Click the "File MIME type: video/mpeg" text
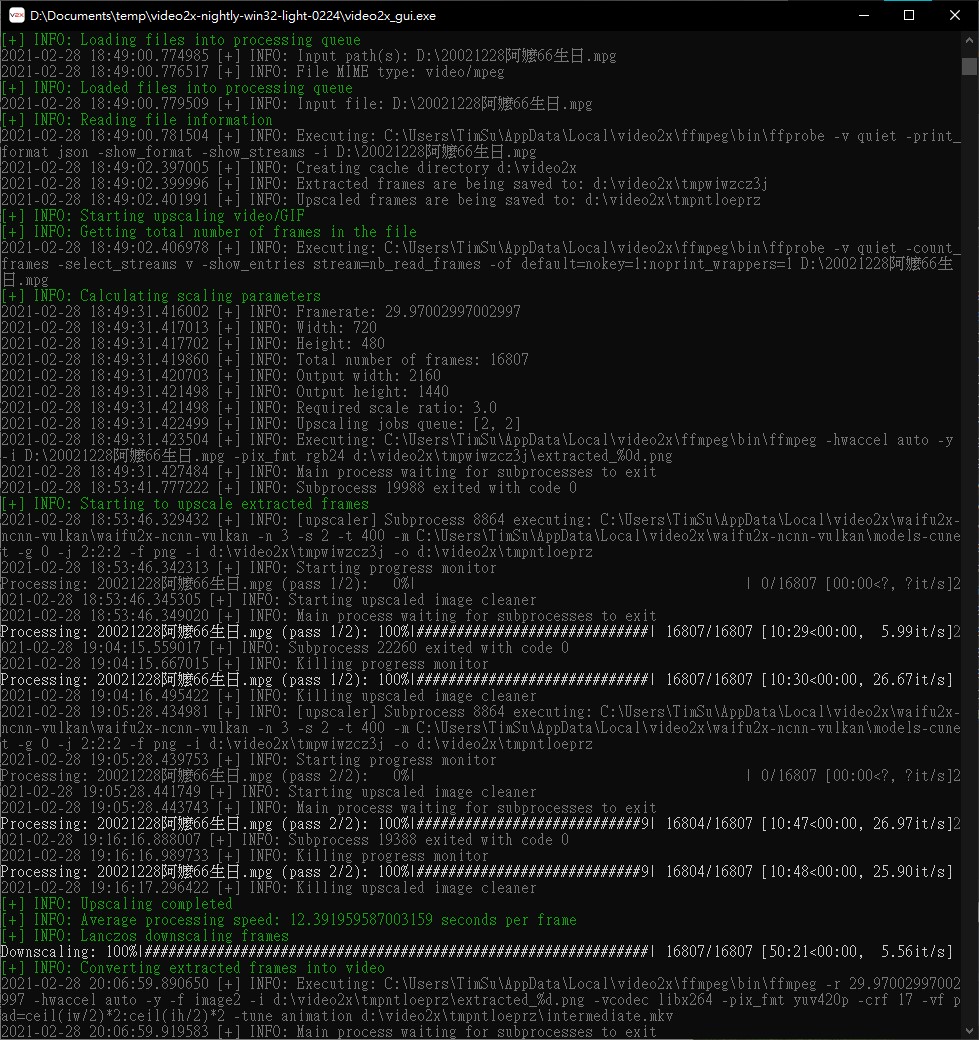979x1040 pixels. [401, 72]
